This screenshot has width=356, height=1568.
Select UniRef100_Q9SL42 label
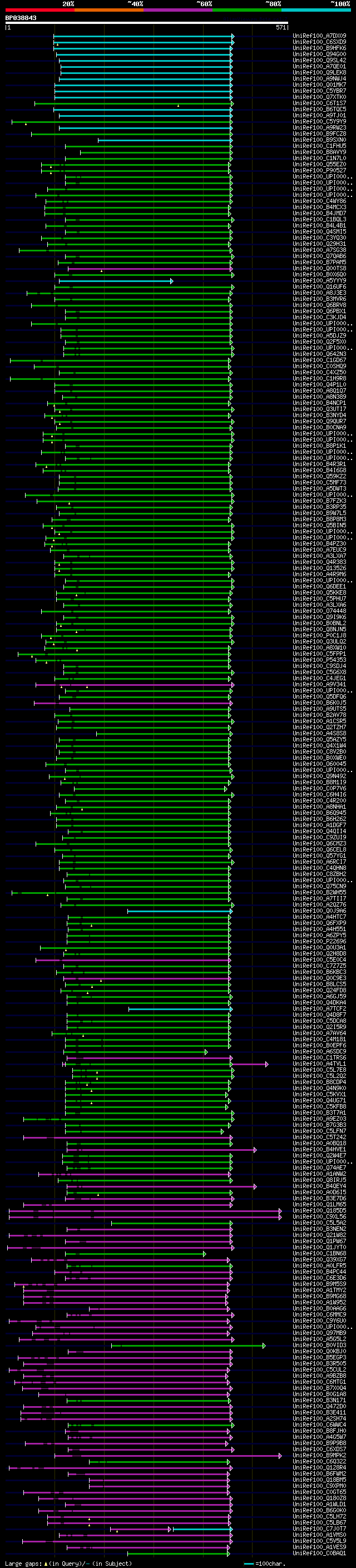click(319, 60)
